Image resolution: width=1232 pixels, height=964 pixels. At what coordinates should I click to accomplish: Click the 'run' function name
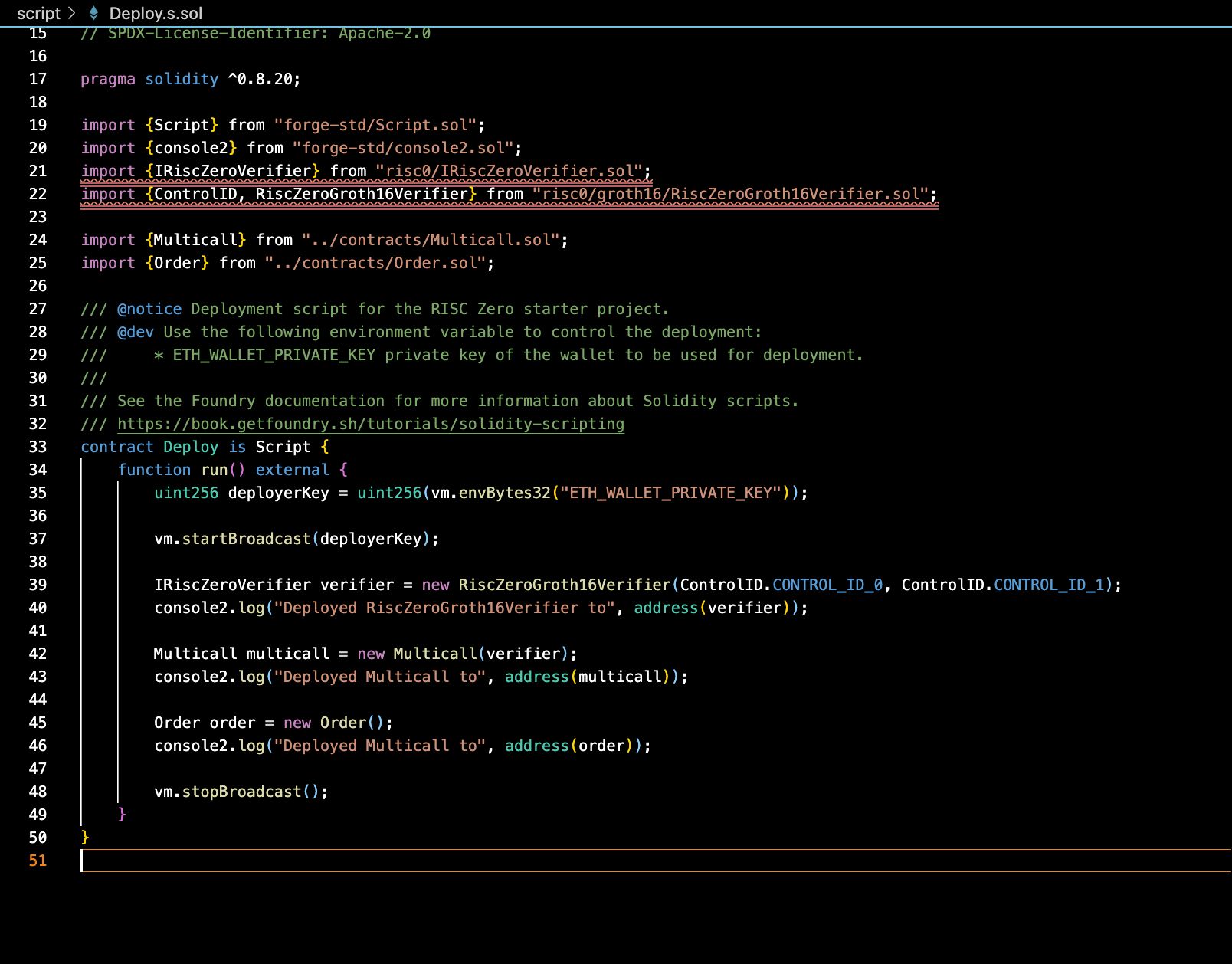(215, 470)
